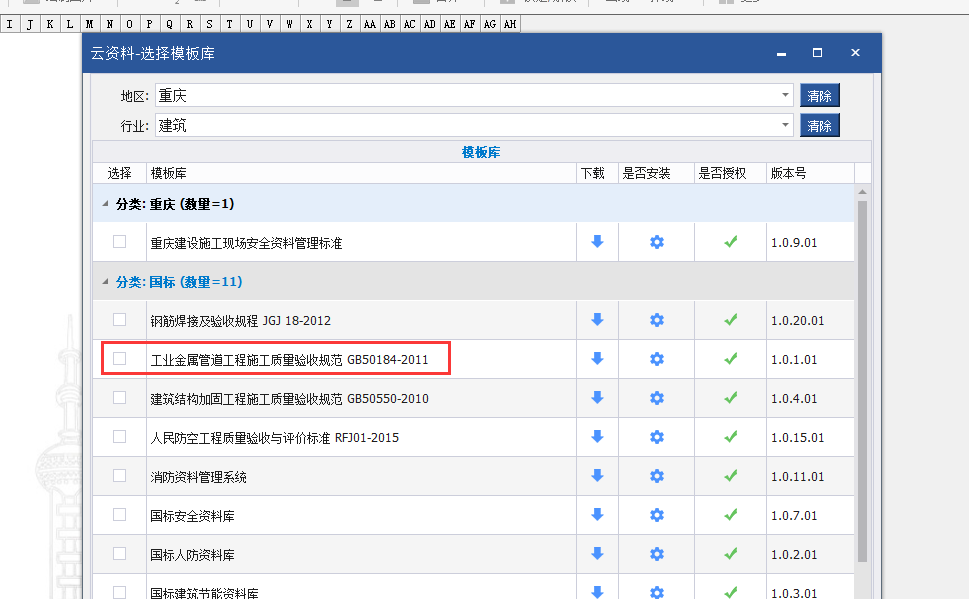
Task: Download 人民防空工程质量验收与评价标准 template
Action: [597, 437]
